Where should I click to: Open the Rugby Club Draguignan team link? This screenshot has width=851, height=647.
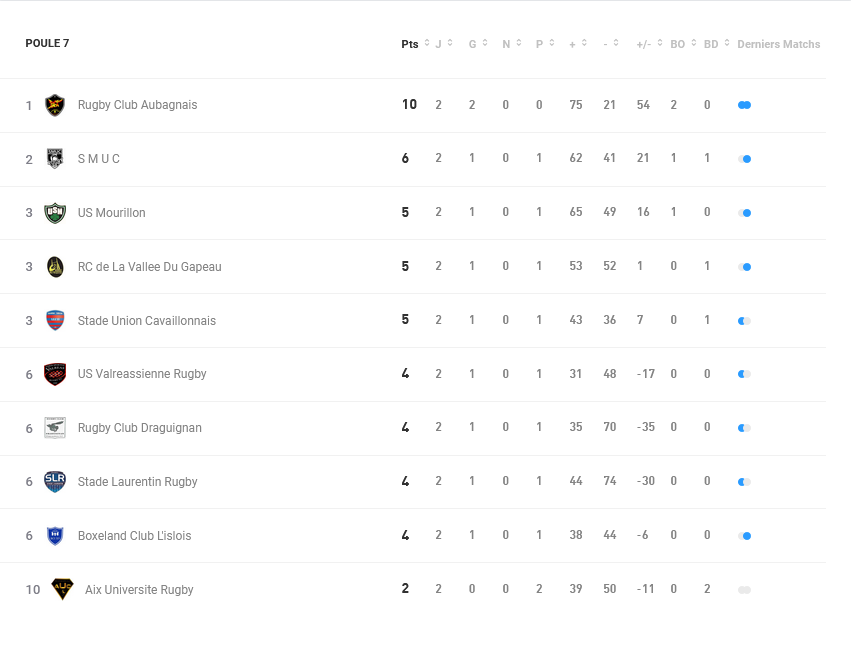point(140,428)
